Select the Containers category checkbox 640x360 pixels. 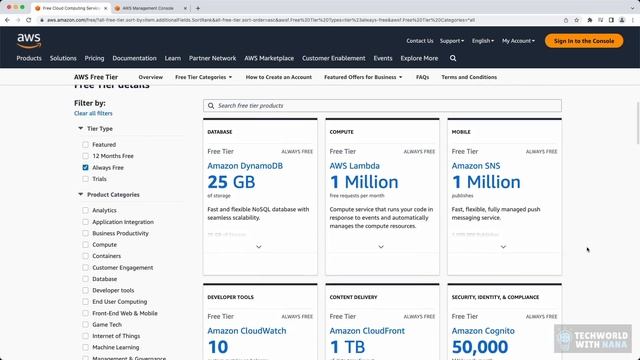[x=85, y=256]
